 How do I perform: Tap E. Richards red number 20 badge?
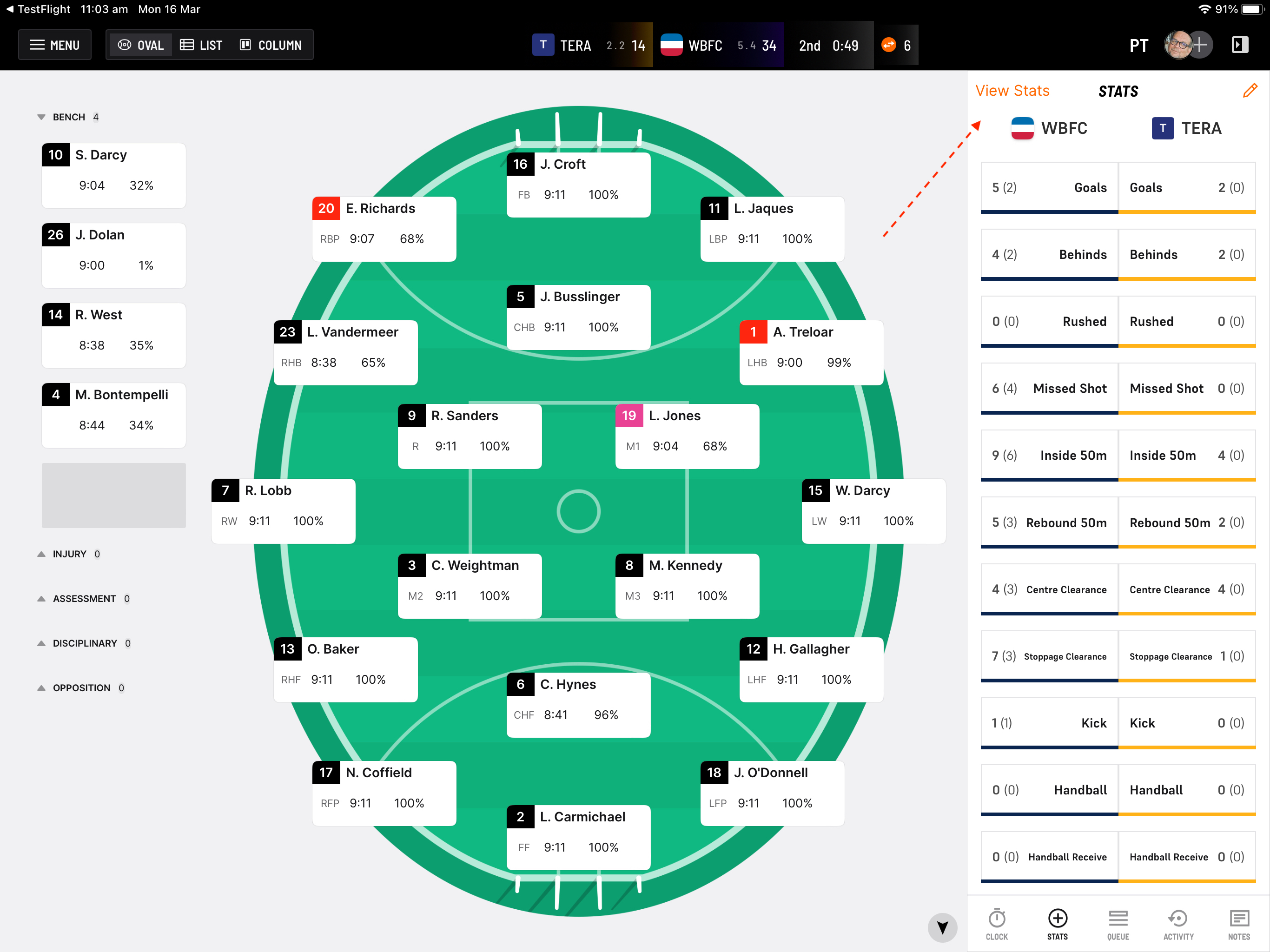point(325,208)
